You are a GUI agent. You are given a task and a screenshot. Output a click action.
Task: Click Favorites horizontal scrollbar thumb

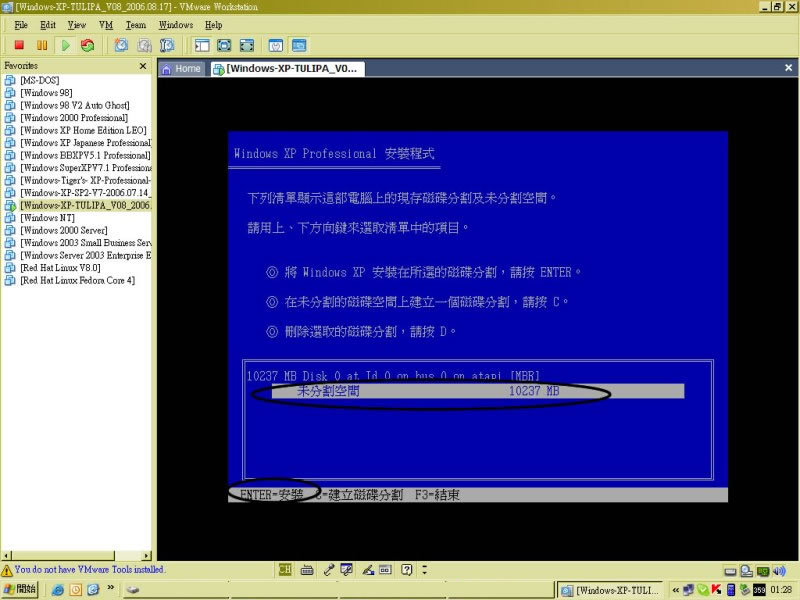(63, 556)
